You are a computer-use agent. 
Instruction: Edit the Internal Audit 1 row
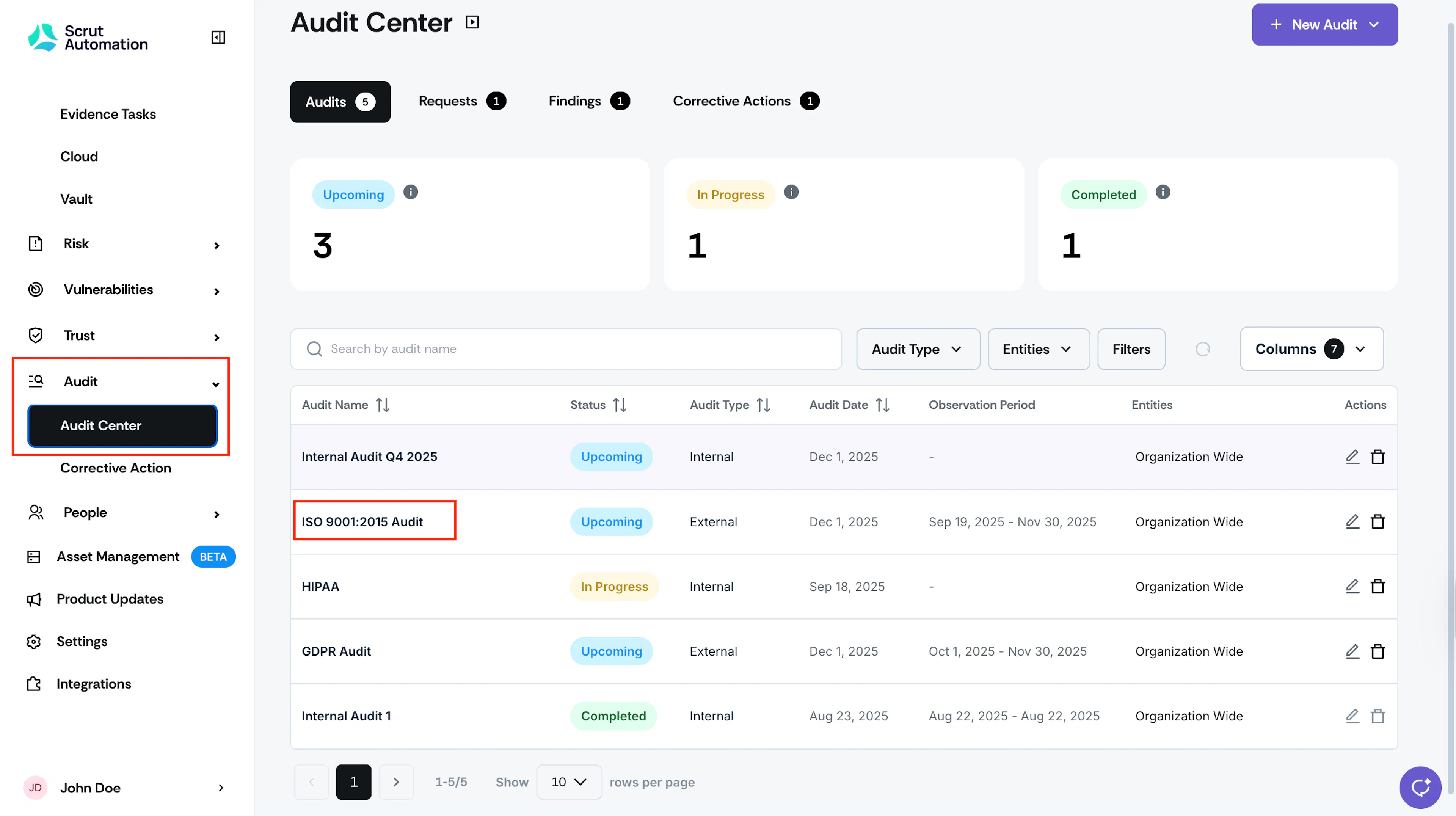click(1352, 716)
